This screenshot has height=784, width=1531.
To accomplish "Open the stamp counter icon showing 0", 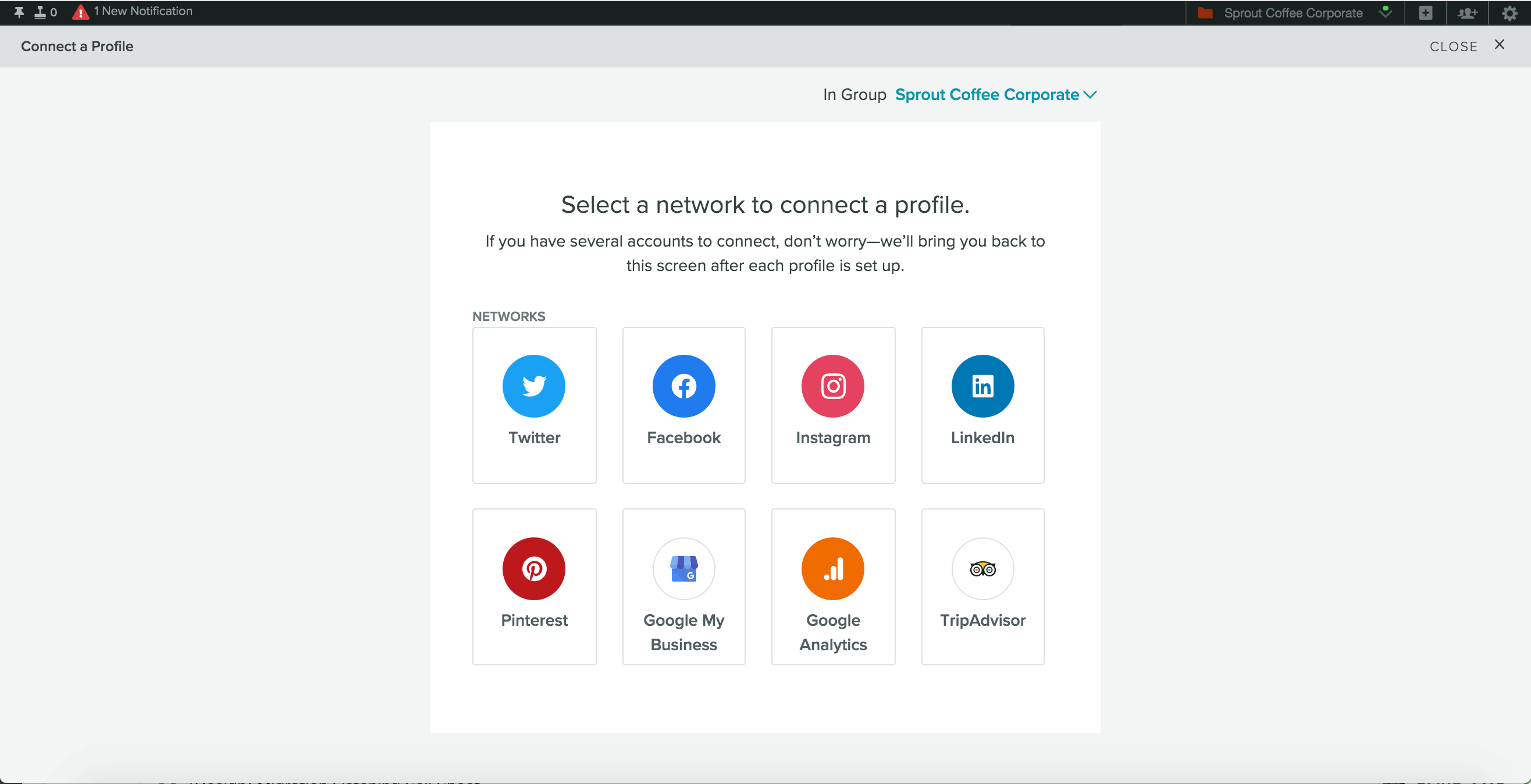I will 45,12.
